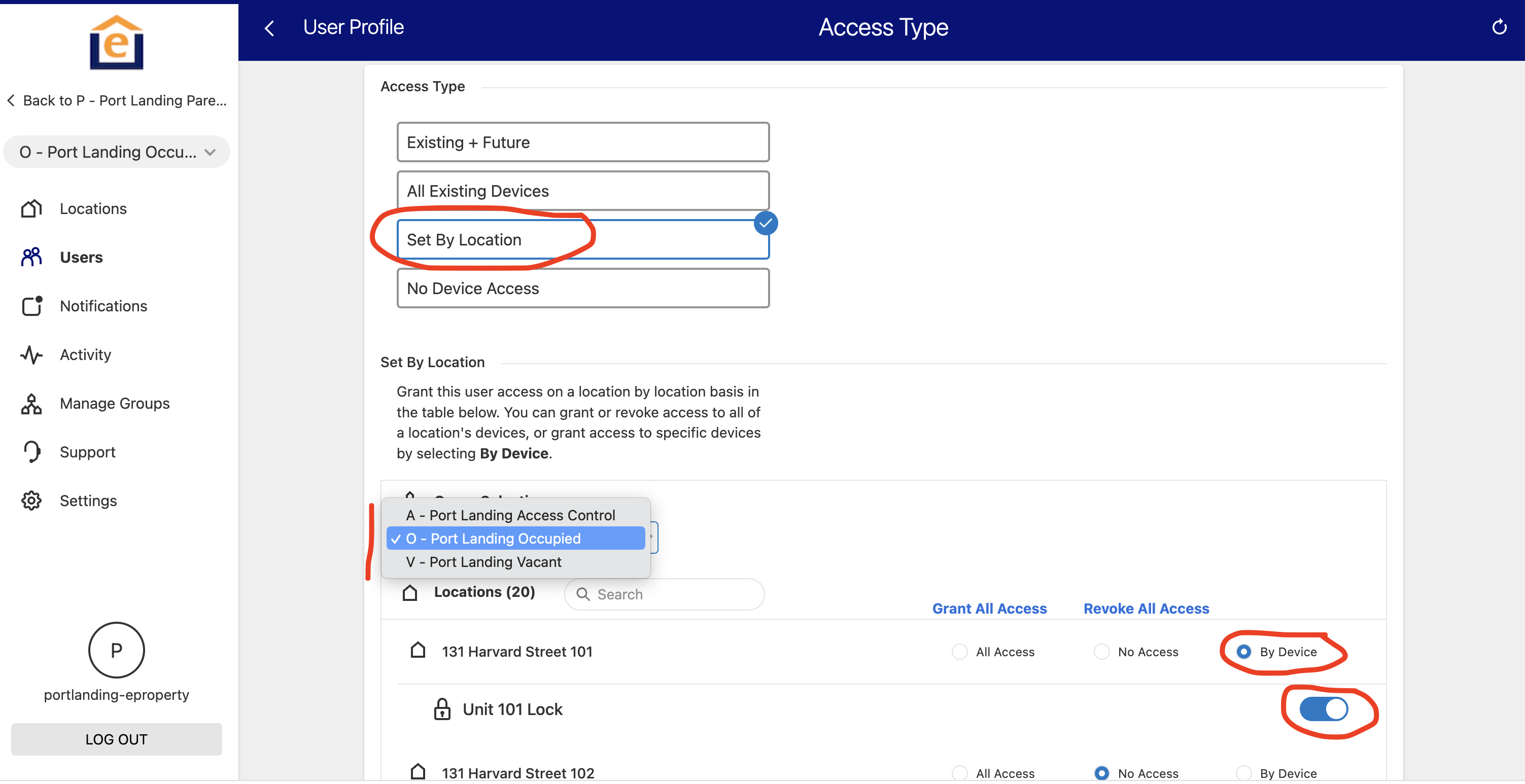
Task: Select the No Device Access option
Action: pyautogui.click(x=582, y=288)
